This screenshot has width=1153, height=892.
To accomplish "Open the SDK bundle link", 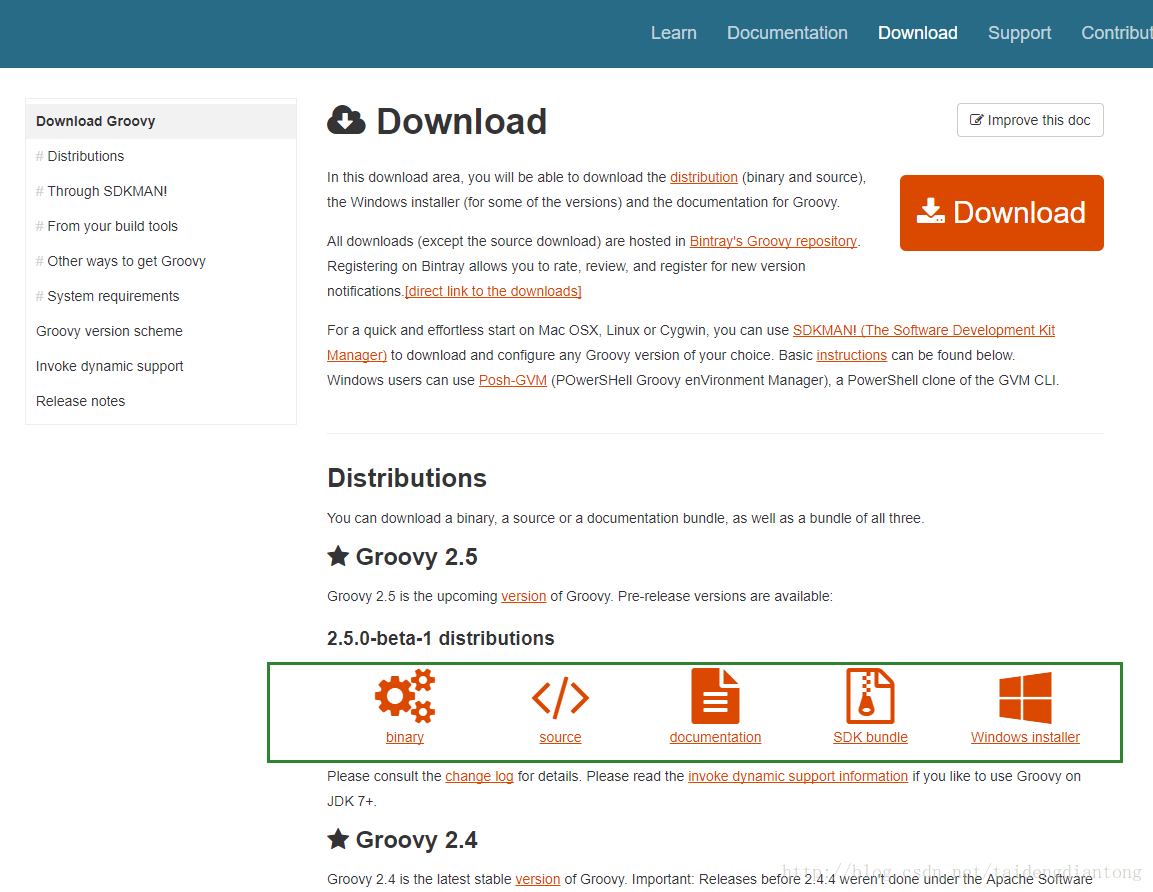I will (x=871, y=737).
